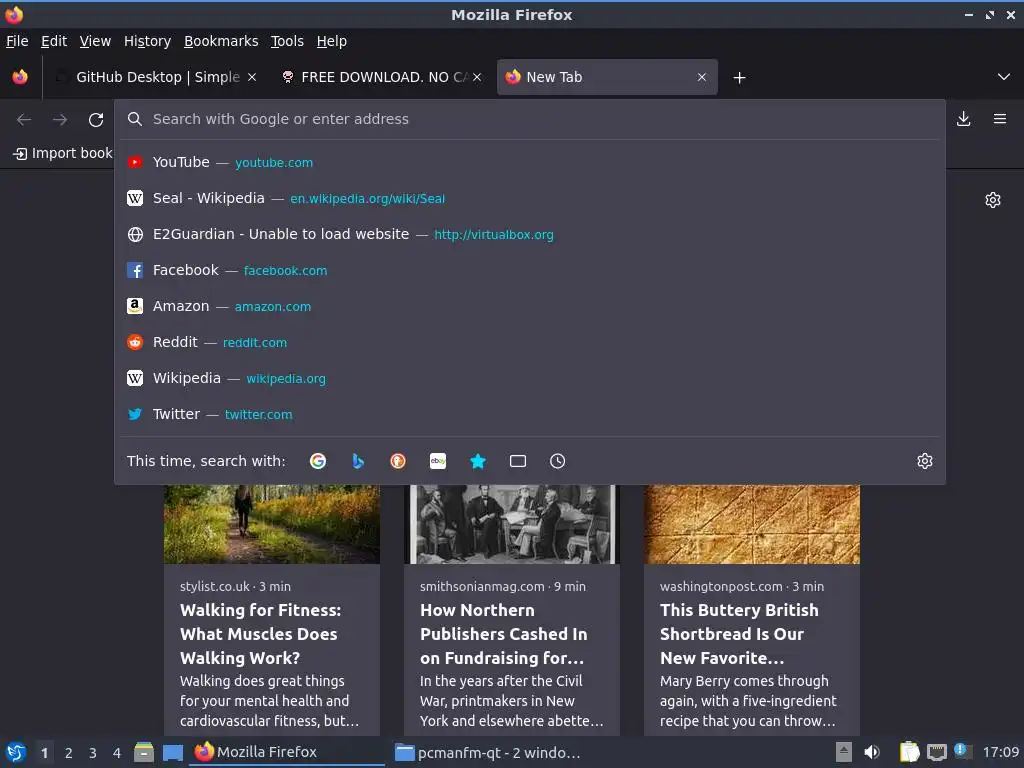The image size is (1024, 768).
Task: Search open tabs via the tab icon
Action: point(518,461)
